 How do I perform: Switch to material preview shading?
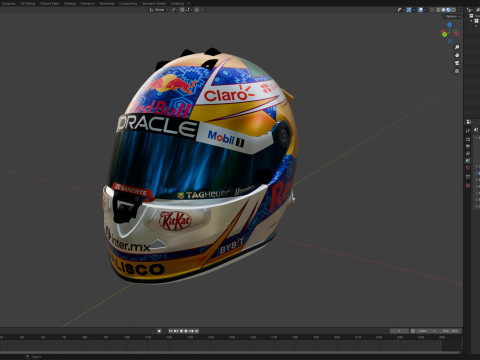[449, 10]
